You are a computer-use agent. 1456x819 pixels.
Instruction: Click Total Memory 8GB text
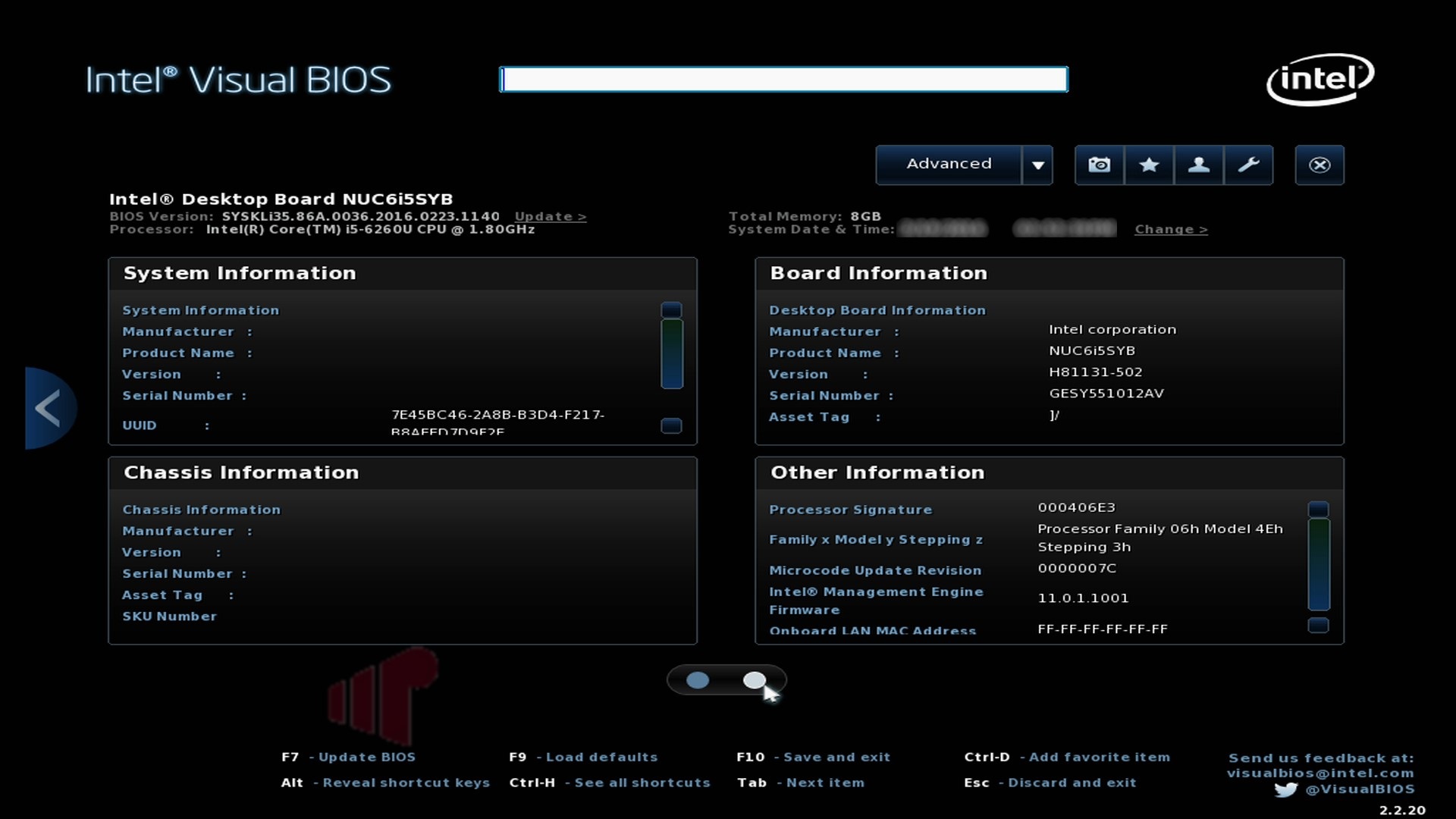tap(805, 216)
